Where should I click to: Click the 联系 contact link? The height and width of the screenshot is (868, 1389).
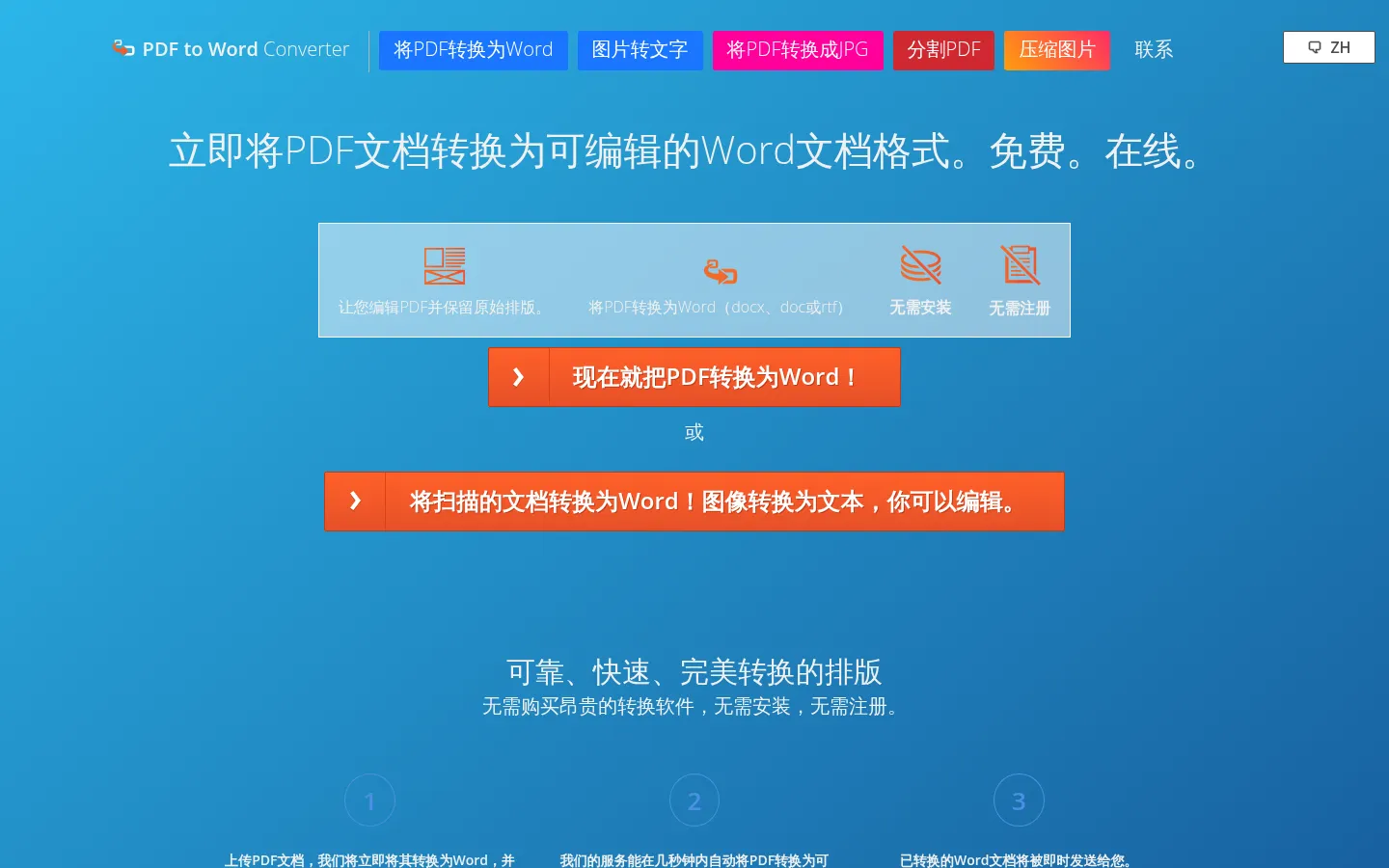click(1154, 50)
